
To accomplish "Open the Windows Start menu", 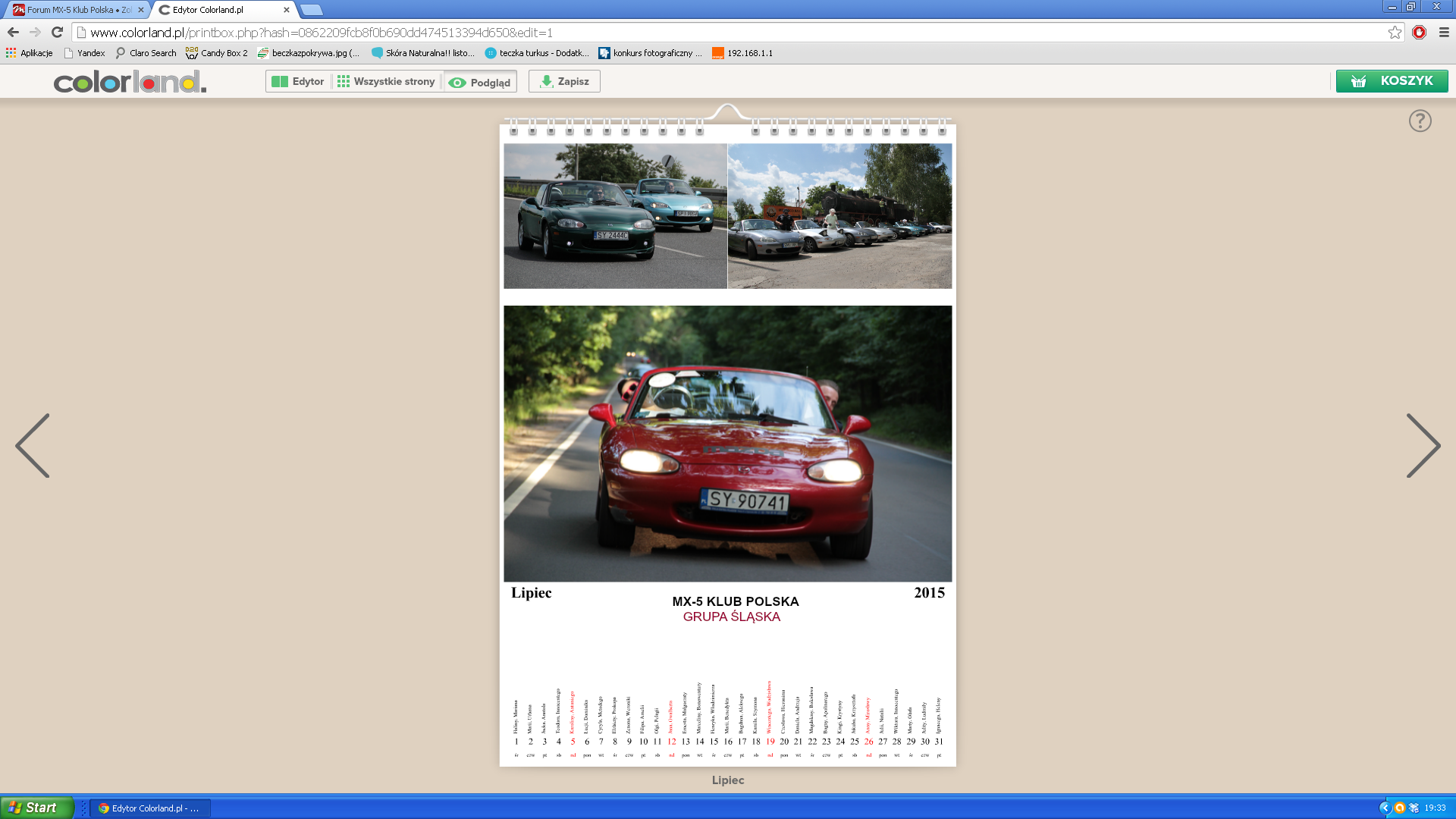I will (36, 808).
